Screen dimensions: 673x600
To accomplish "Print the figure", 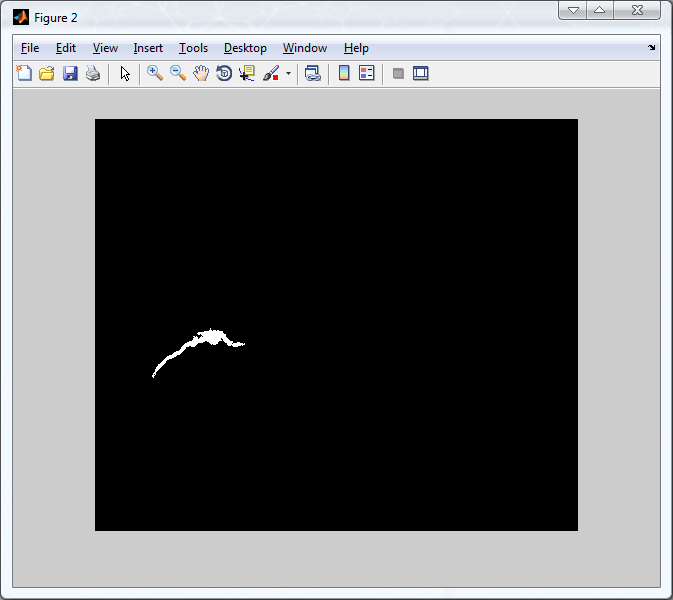I will [x=93, y=73].
